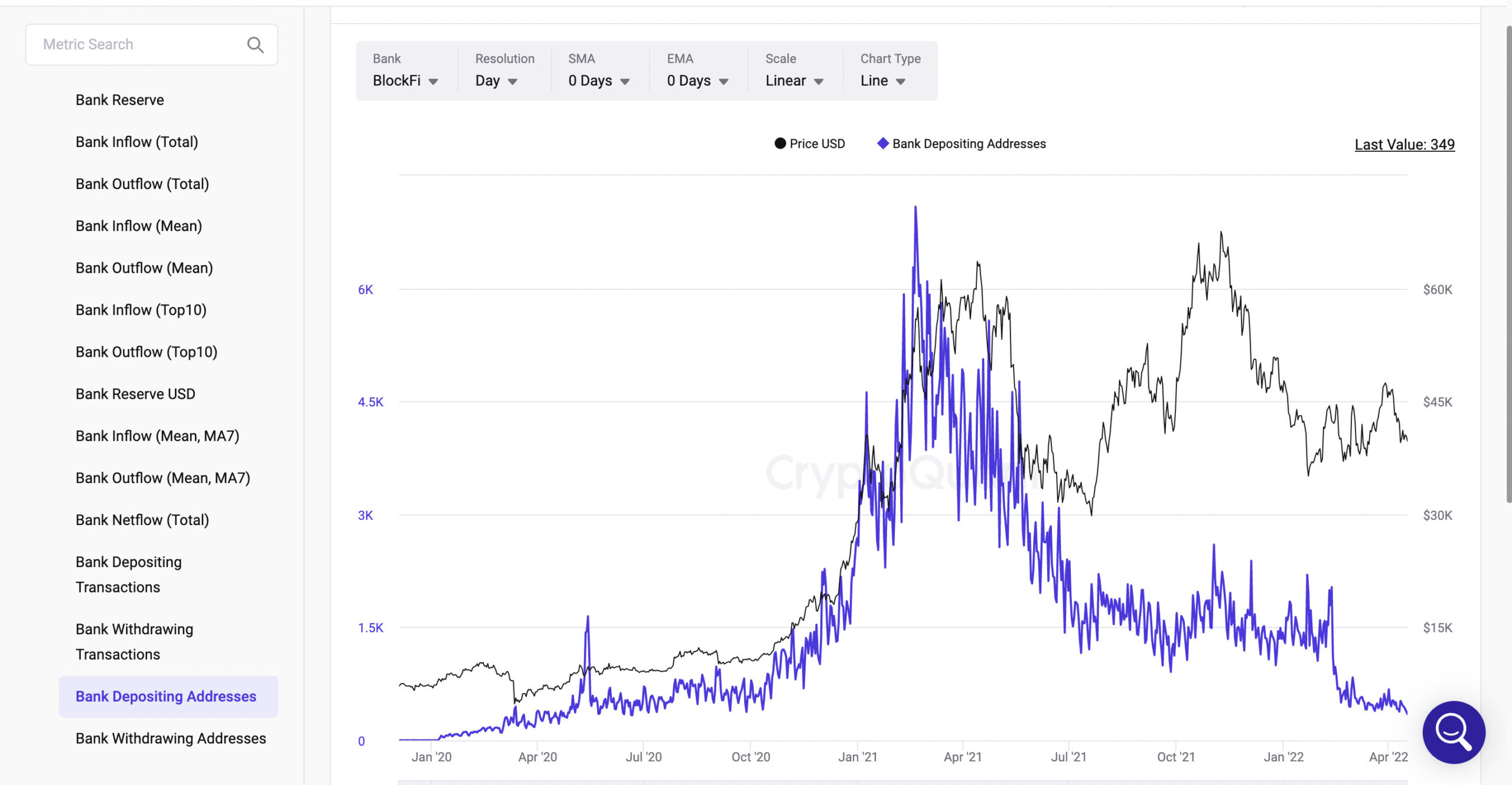Click the Last Value: 349 link
The width and height of the screenshot is (1512, 785).
click(x=1405, y=145)
